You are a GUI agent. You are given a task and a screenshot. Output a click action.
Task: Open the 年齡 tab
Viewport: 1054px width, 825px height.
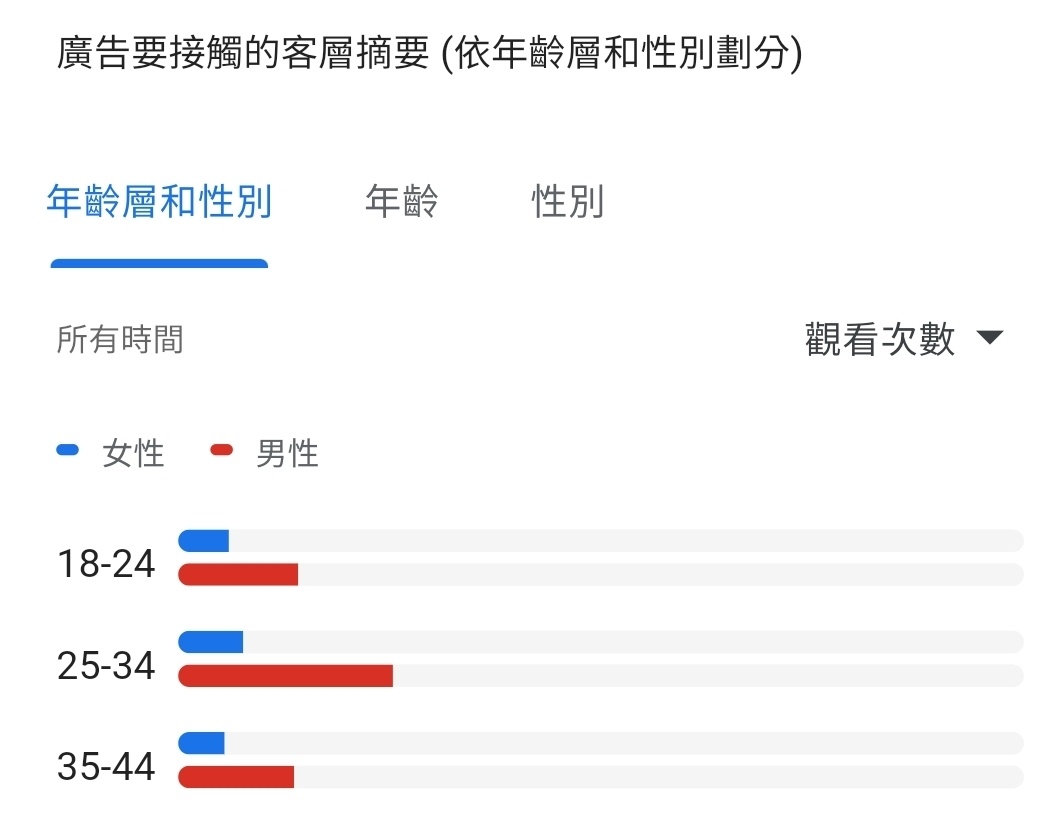(x=401, y=201)
